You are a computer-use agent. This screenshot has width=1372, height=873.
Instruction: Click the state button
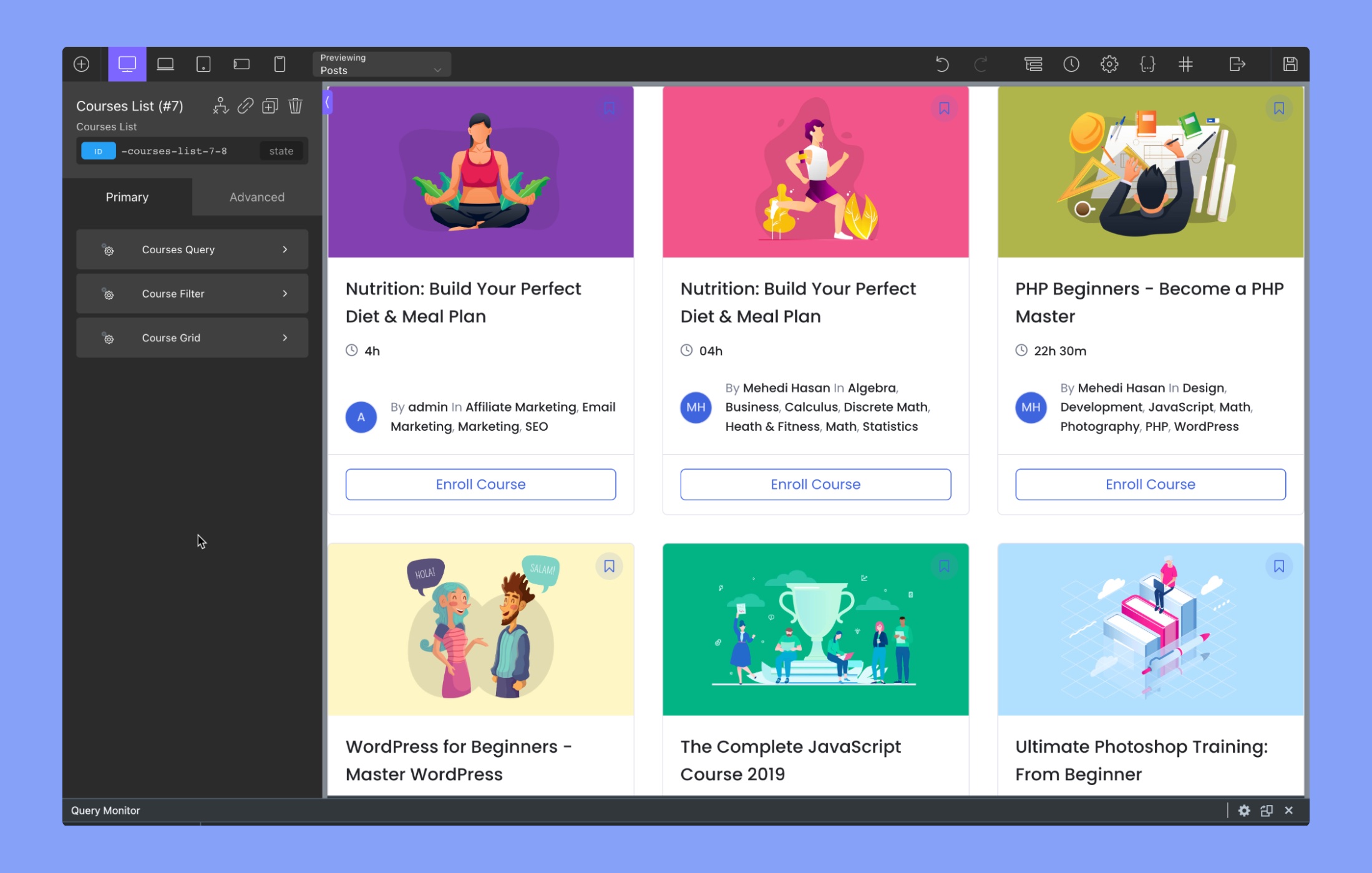point(281,151)
